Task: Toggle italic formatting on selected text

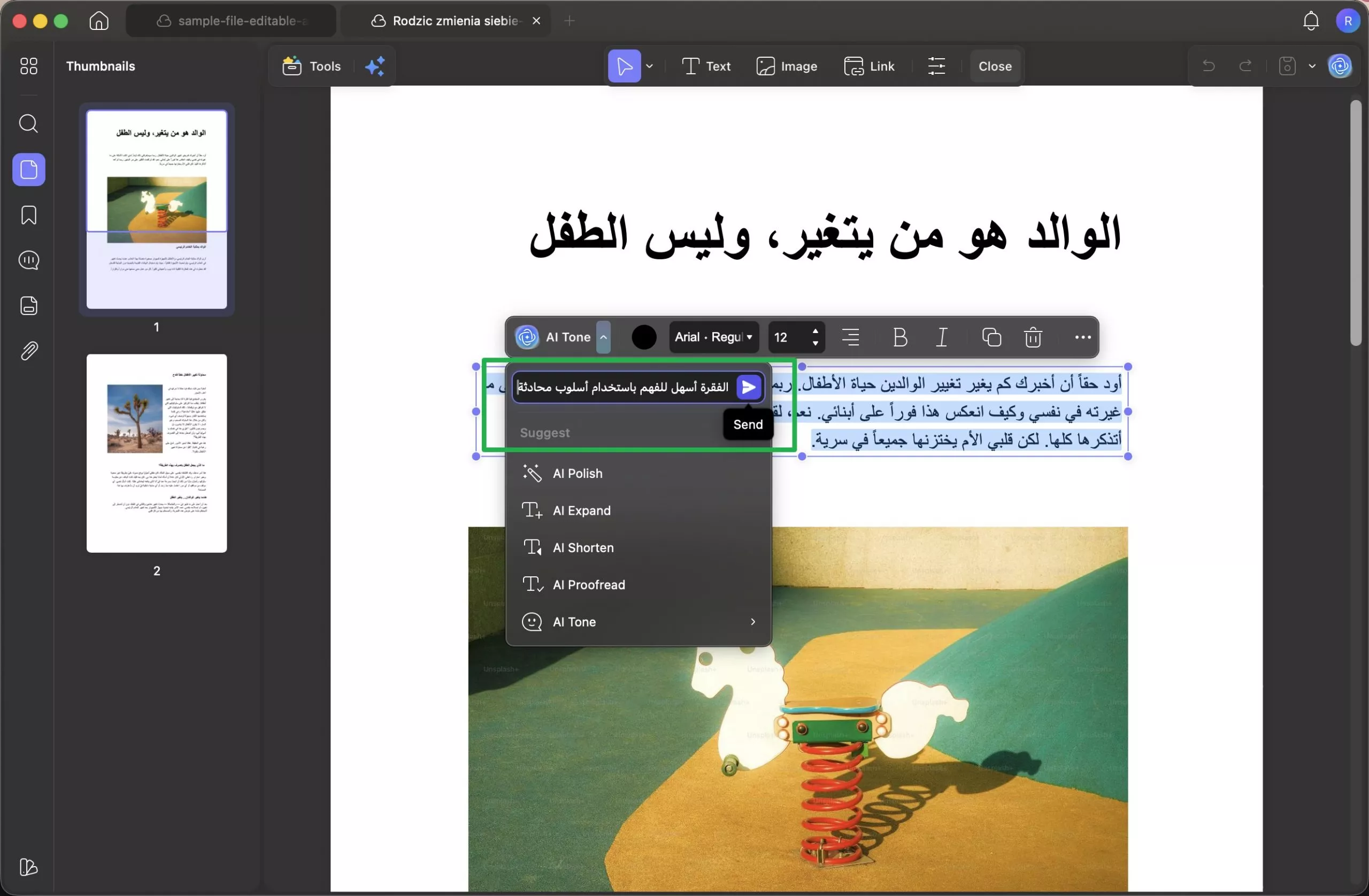Action: (x=942, y=337)
